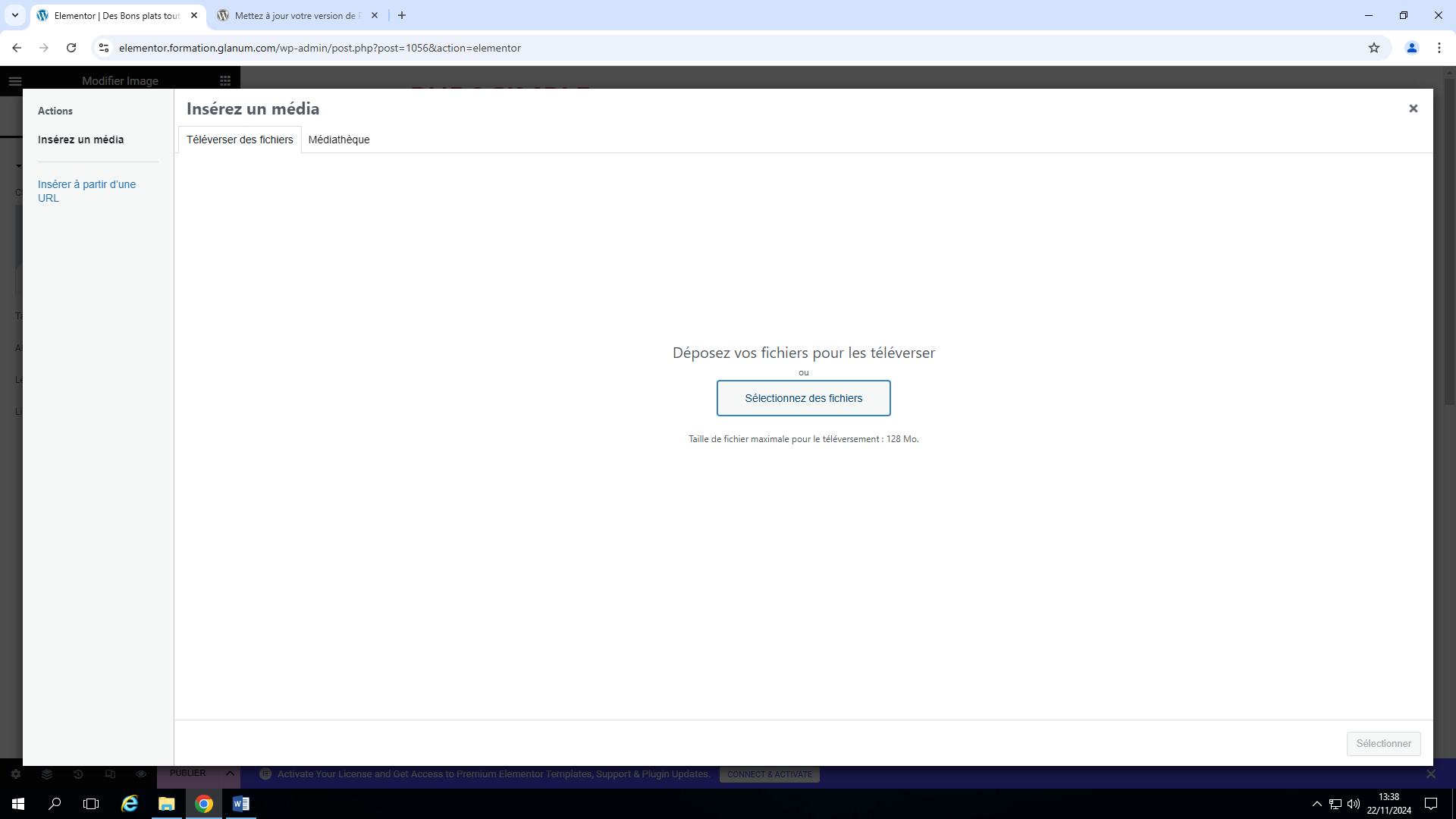Switch to Responsive Mode with the devices icon
Image resolution: width=1456 pixels, height=819 pixels.
109,773
